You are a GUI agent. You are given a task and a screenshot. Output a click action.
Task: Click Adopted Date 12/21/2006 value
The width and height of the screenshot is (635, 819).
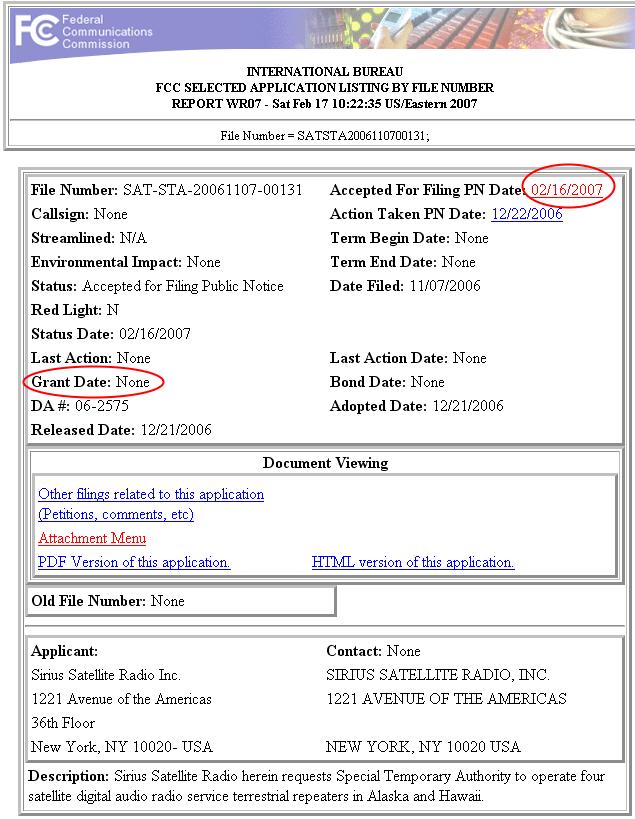[468, 406]
